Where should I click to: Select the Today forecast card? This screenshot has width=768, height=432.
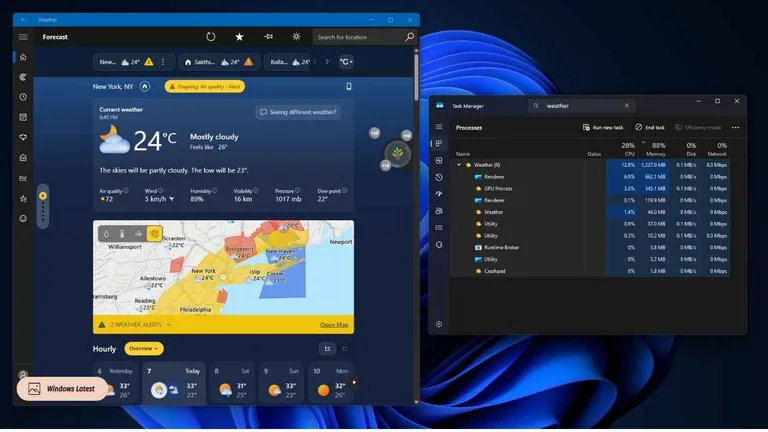pos(174,383)
